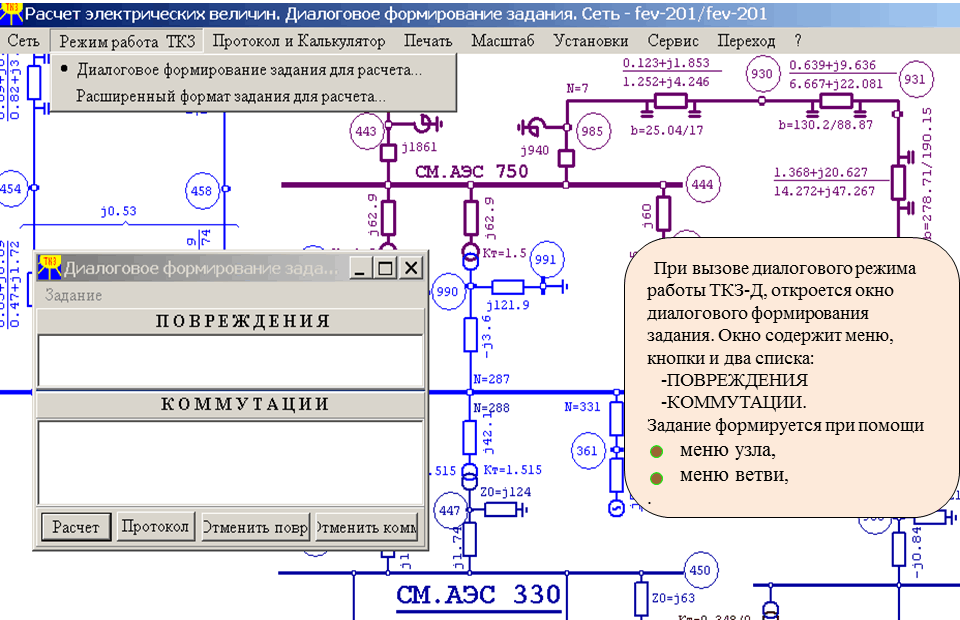
Task: Open the Протокол и Калькулятор menu
Action: point(298,41)
